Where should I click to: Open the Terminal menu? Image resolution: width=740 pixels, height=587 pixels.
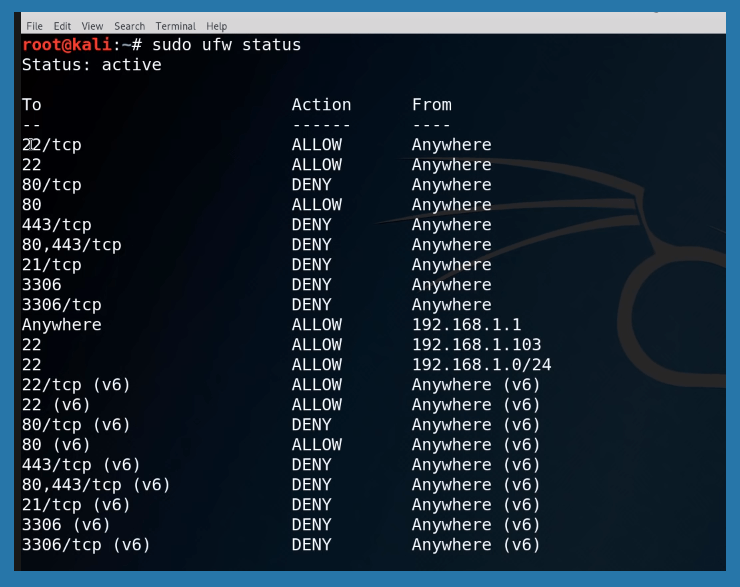176,26
